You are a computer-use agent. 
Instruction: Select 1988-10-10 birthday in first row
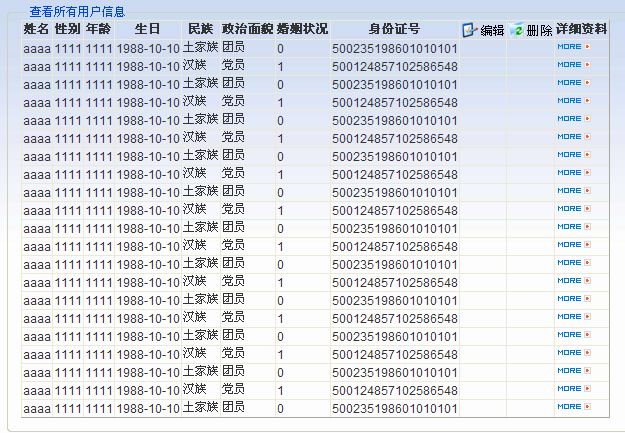point(148,49)
